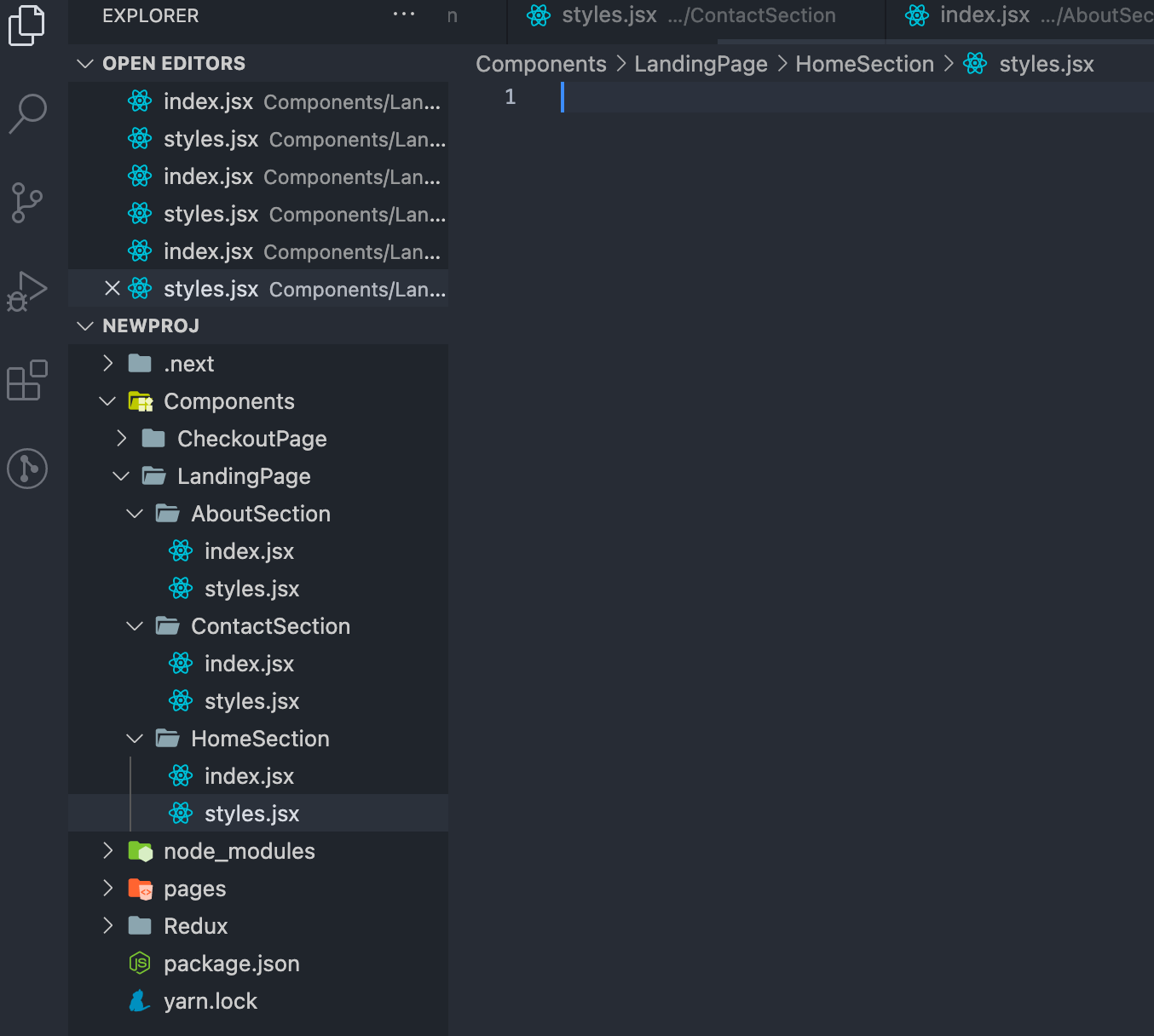This screenshot has height=1036, width=1154.
Task: Open the bottom circular icon in activity bar
Action: pos(27,469)
